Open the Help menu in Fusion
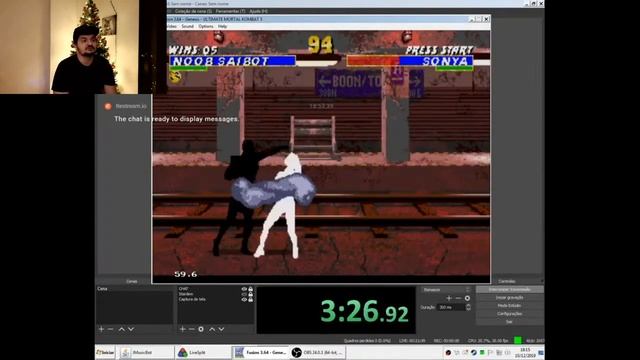Screen dimensions: 640x360 (222, 27)
